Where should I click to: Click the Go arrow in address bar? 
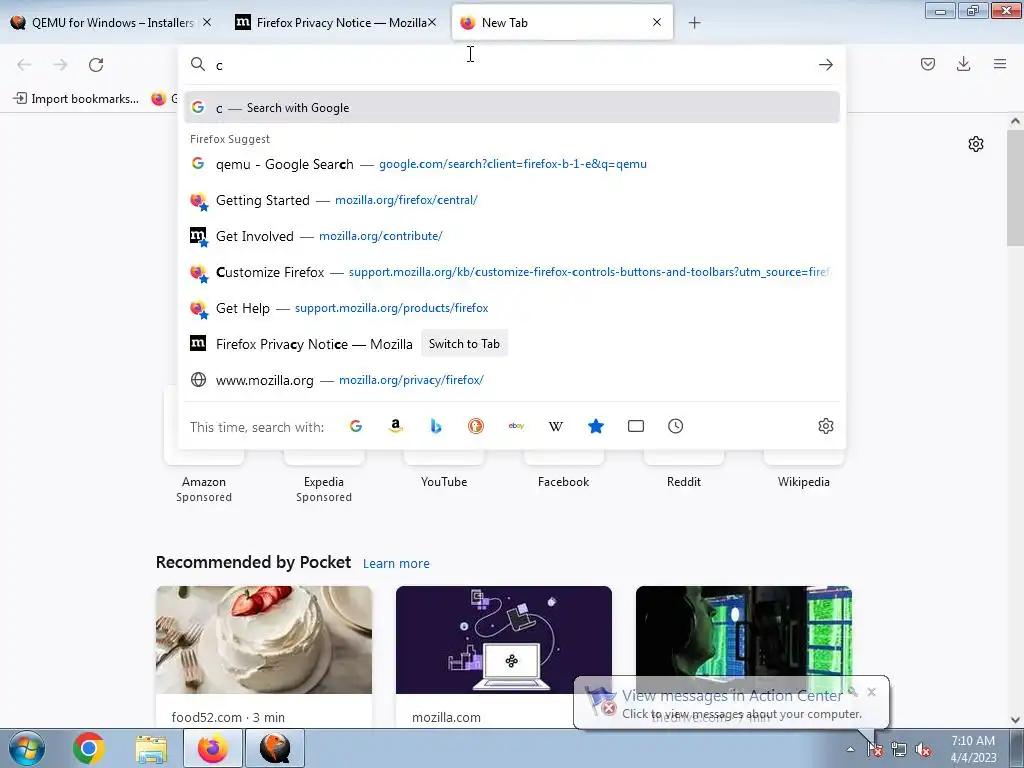pyautogui.click(x=825, y=65)
